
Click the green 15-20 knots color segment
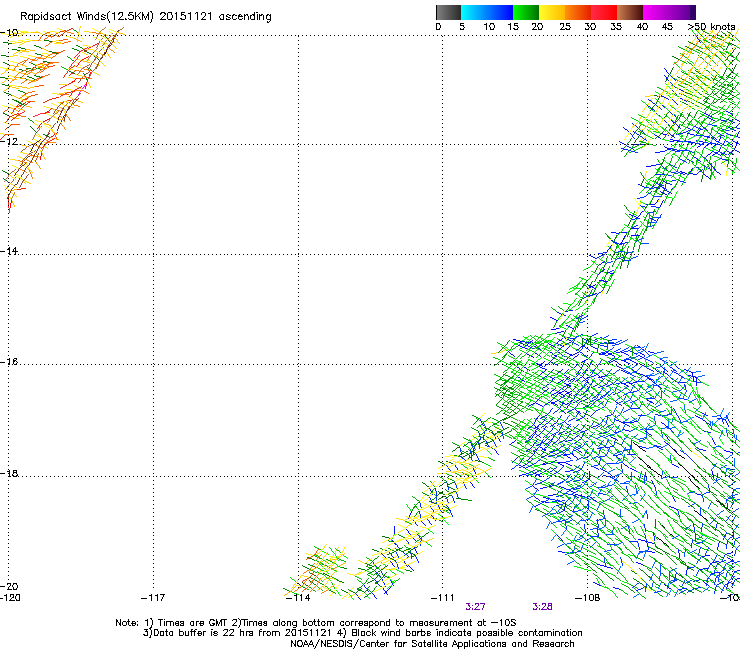tap(526, 12)
